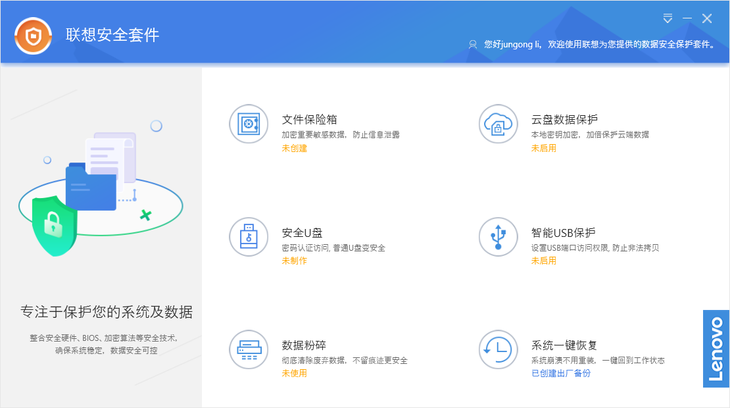Open the 已创建出厂备份 link
Screen dimensions: 730x408
coord(561,373)
